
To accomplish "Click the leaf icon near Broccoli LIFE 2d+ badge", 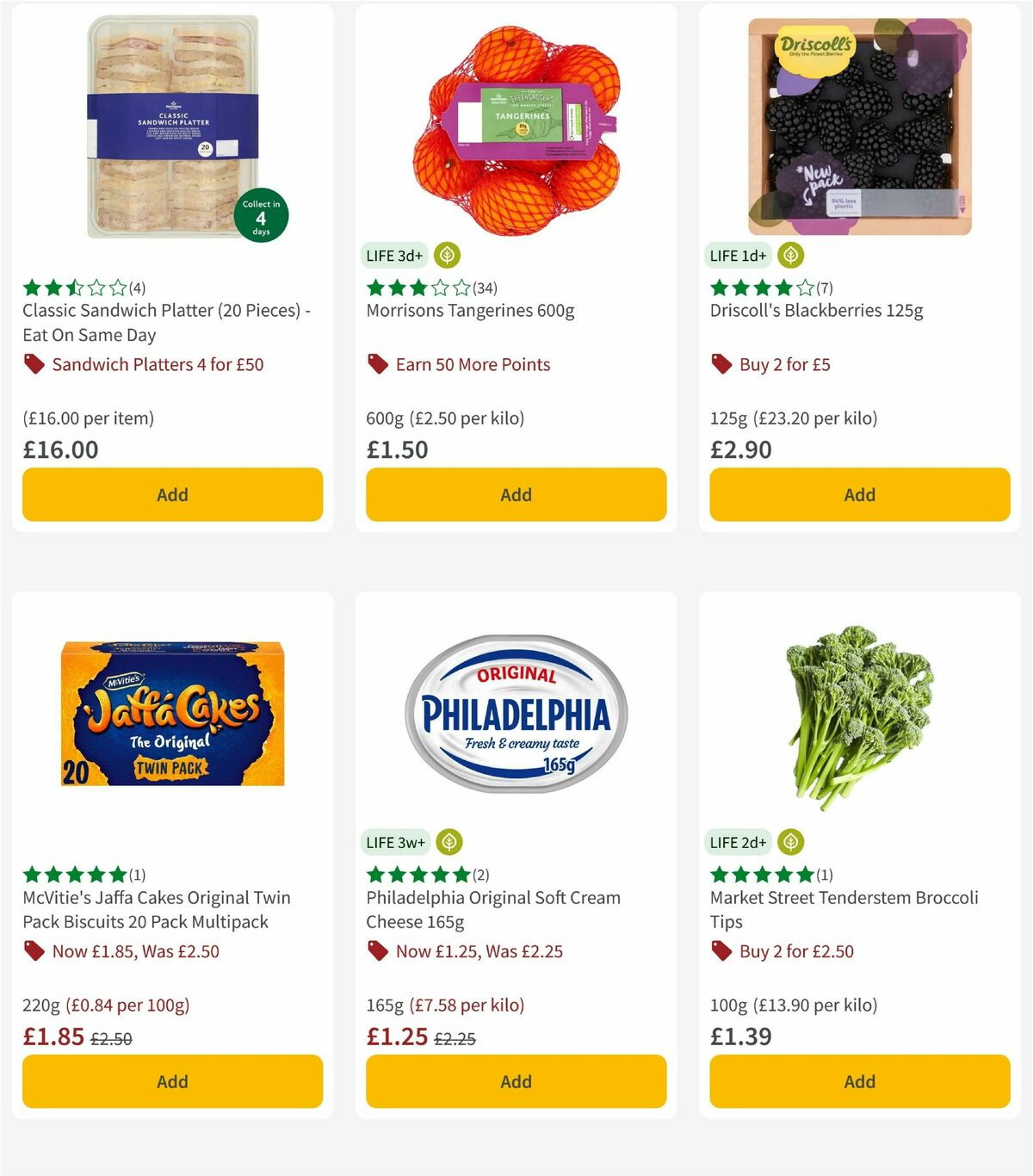I will click(789, 842).
